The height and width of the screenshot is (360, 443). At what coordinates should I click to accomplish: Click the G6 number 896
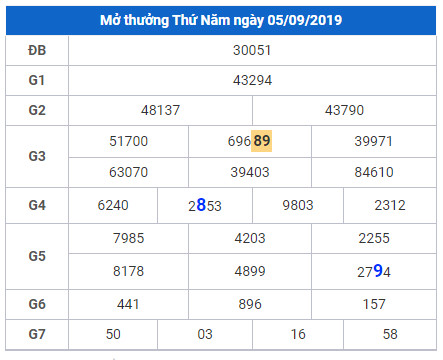pos(250,304)
